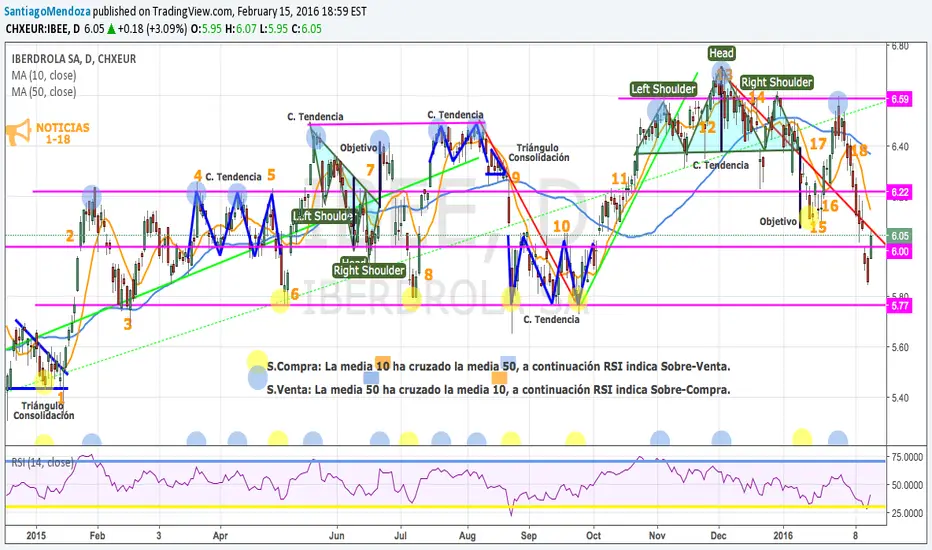Click the orange annotation number 3
The image size is (932, 550).
coord(127,324)
